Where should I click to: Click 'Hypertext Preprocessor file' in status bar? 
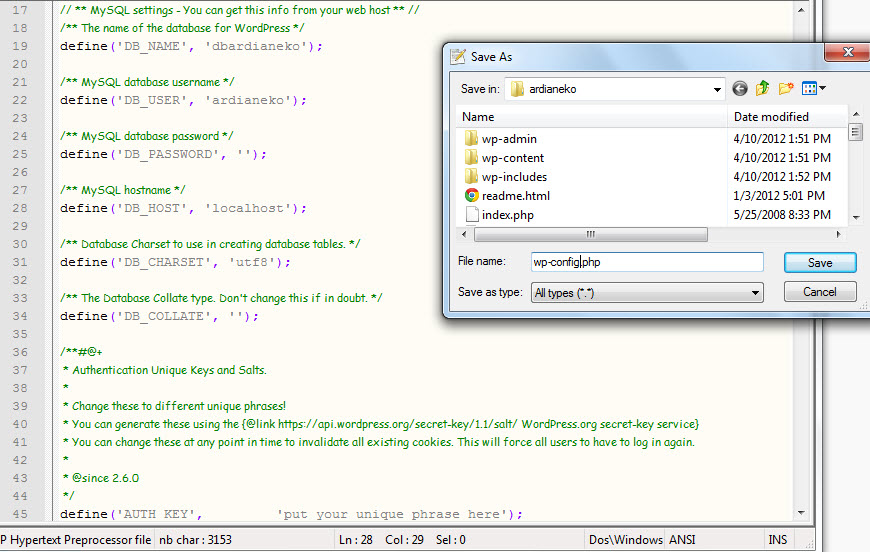[x=80, y=540]
